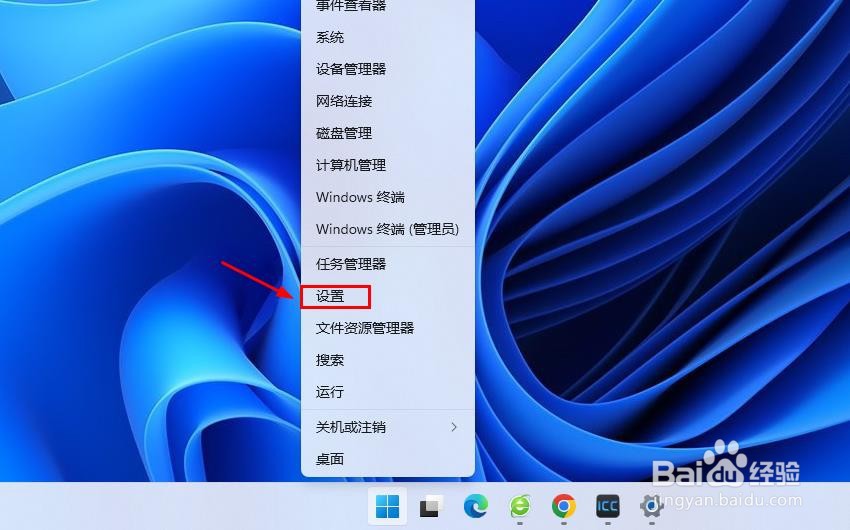Screen dimensions: 850x530
Task: Select 系统 in the context menu
Action: pyautogui.click(x=388, y=37)
